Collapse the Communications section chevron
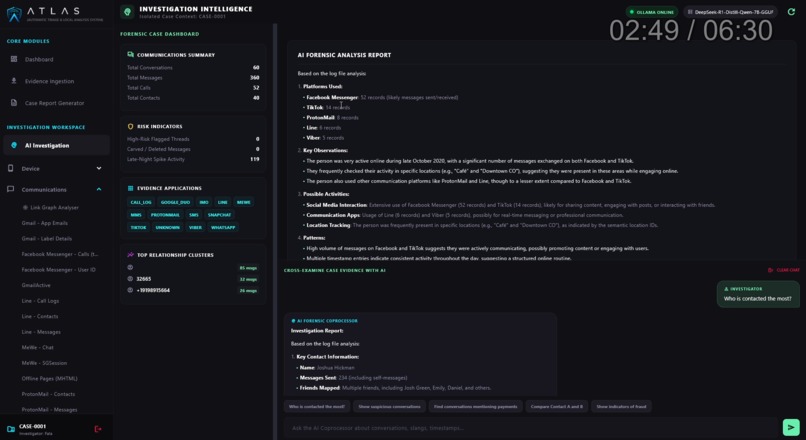This screenshot has width=806, height=440. 99,190
